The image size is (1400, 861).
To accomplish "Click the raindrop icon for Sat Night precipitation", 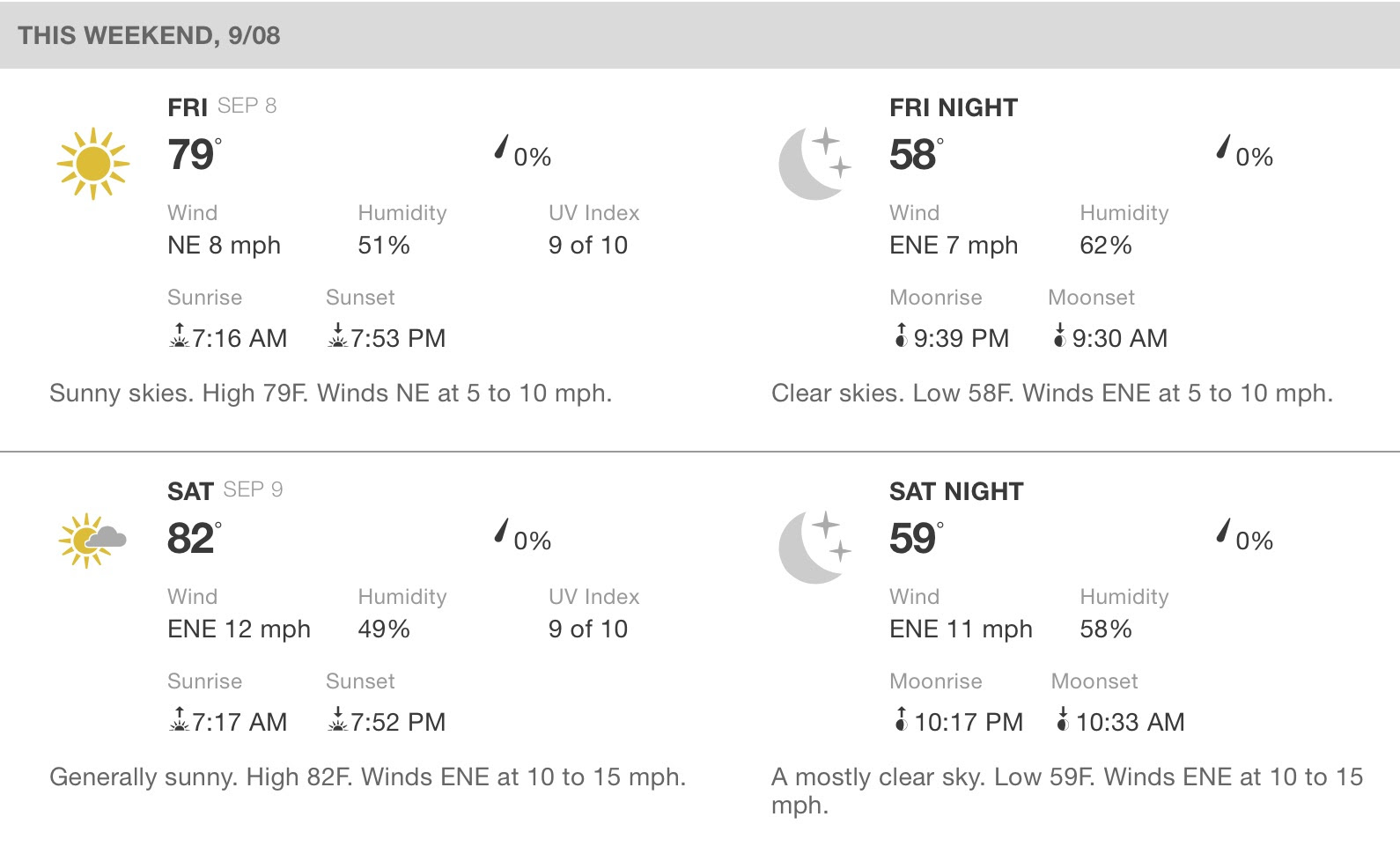I will pyautogui.click(x=1224, y=531).
